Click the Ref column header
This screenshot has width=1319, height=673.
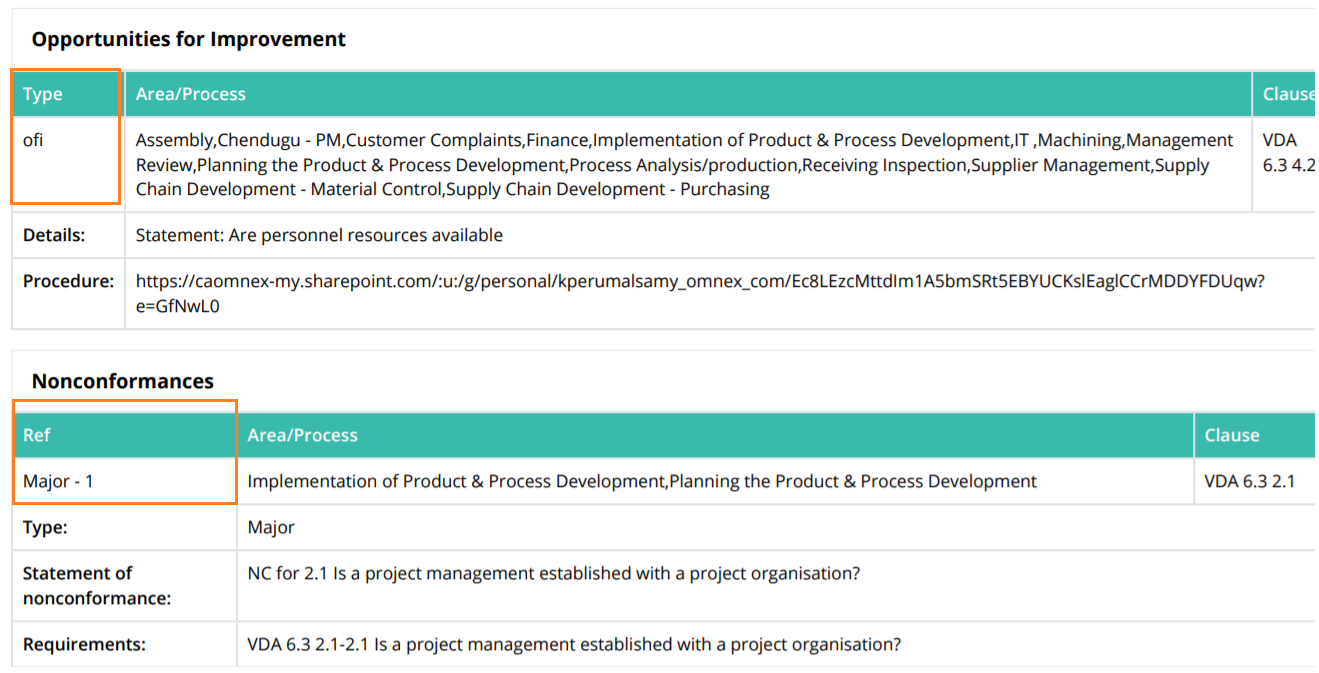[x=124, y=435]
